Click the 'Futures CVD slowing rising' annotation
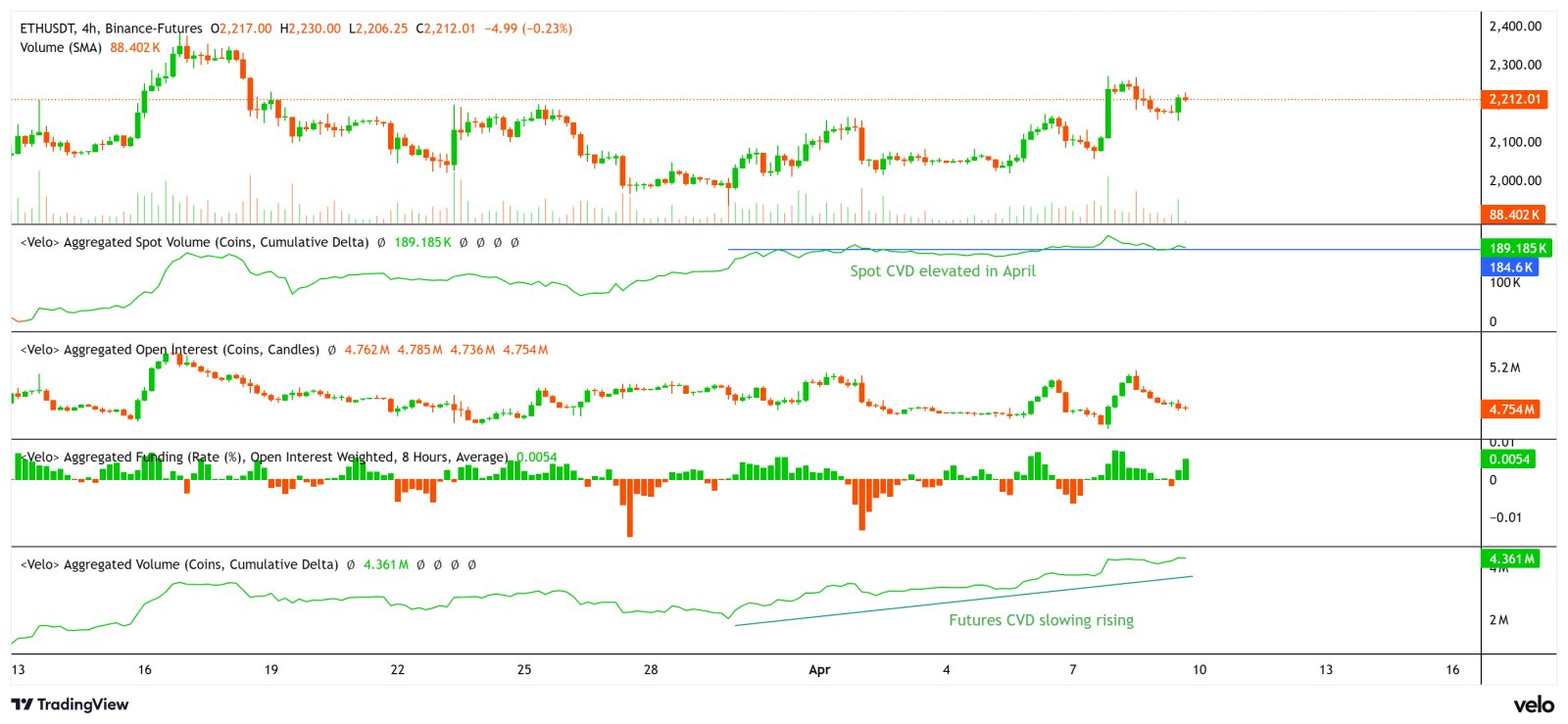This screenshot has width=1568, height=724. click(1041, 620)
